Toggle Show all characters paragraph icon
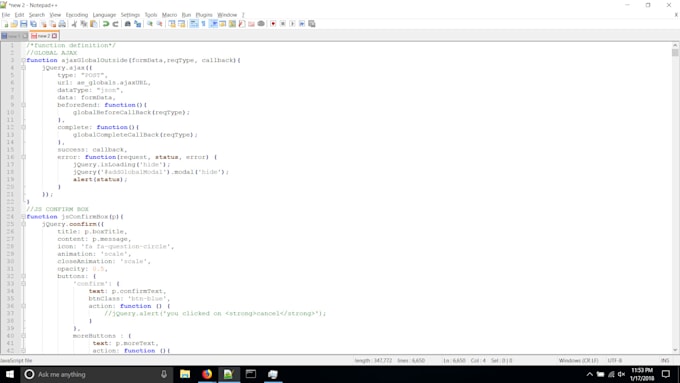This screenshot has height=383, width=680. click(203, 24)
